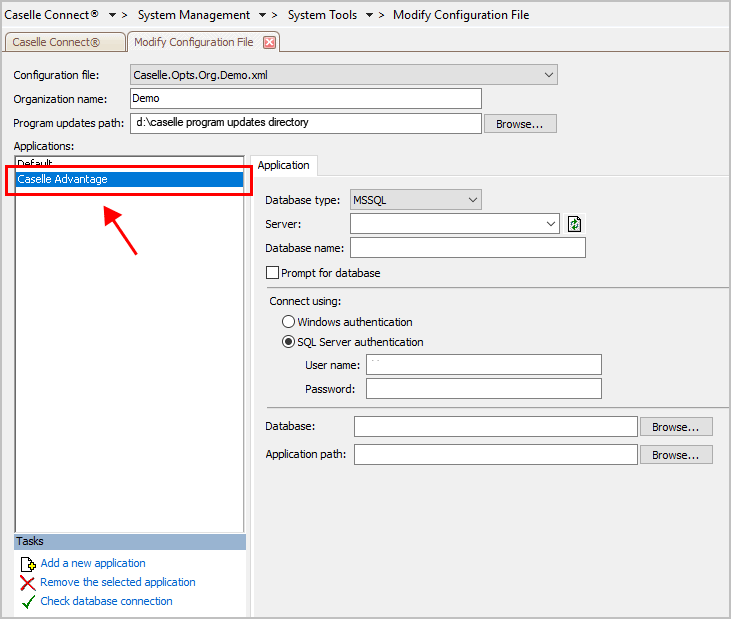731x619 pixels.
Task: Click Caselle Connect in the breadcrumb
Action: pos(51,15)
